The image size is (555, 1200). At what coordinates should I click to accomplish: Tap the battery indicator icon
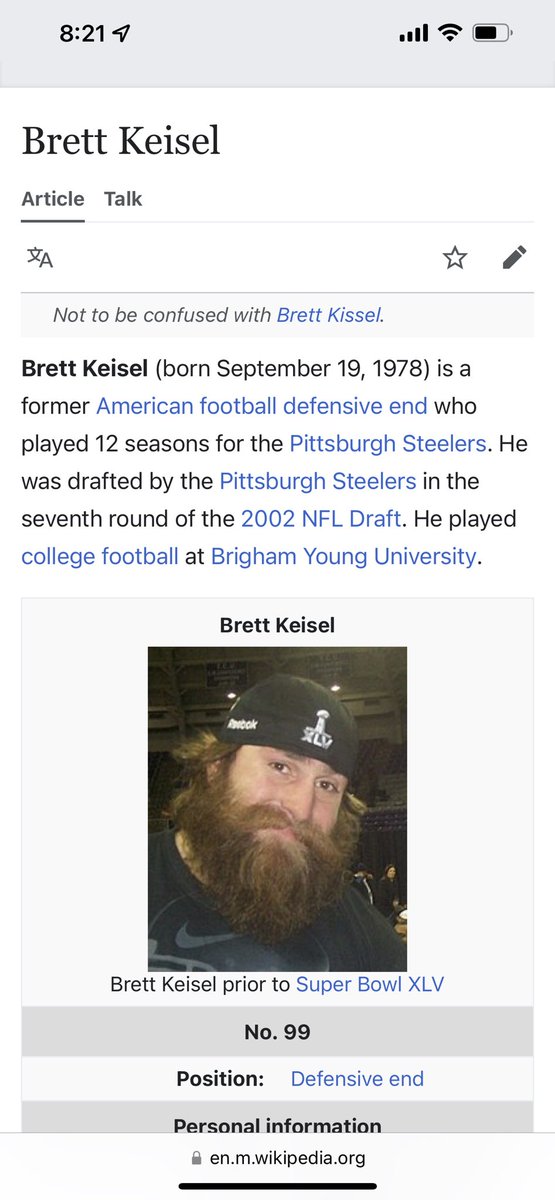(492, 33)
